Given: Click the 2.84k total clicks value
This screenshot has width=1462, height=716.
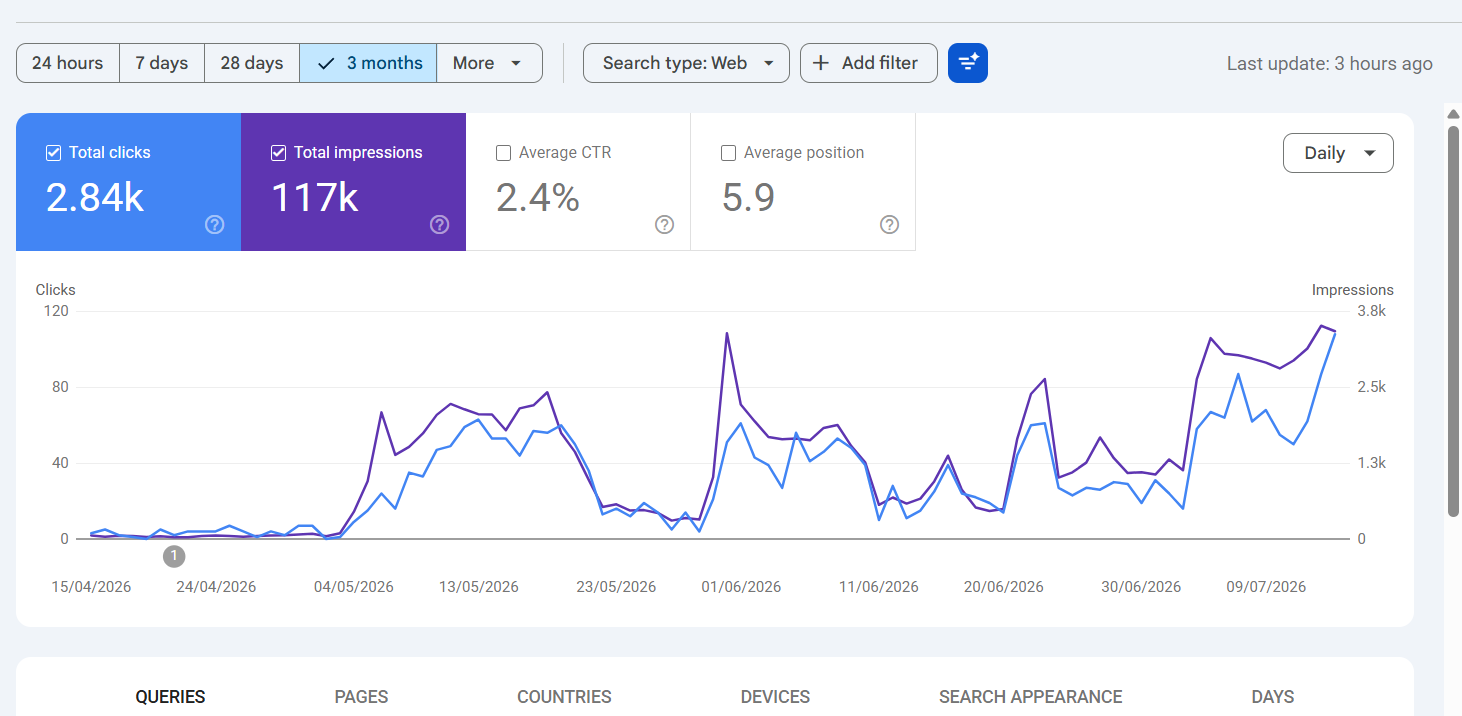Looking at the screenshot, I should pyautogui.click(x=95, y=198).
